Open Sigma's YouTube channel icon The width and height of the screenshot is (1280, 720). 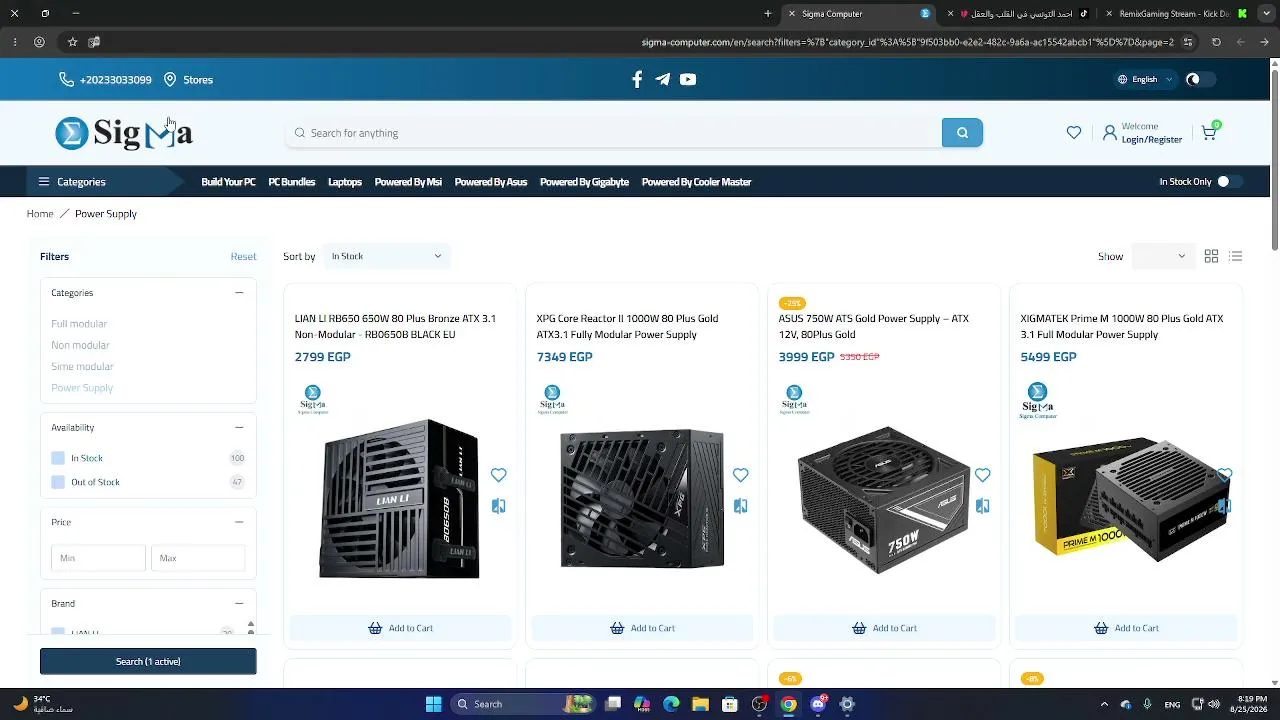(688, 80)
